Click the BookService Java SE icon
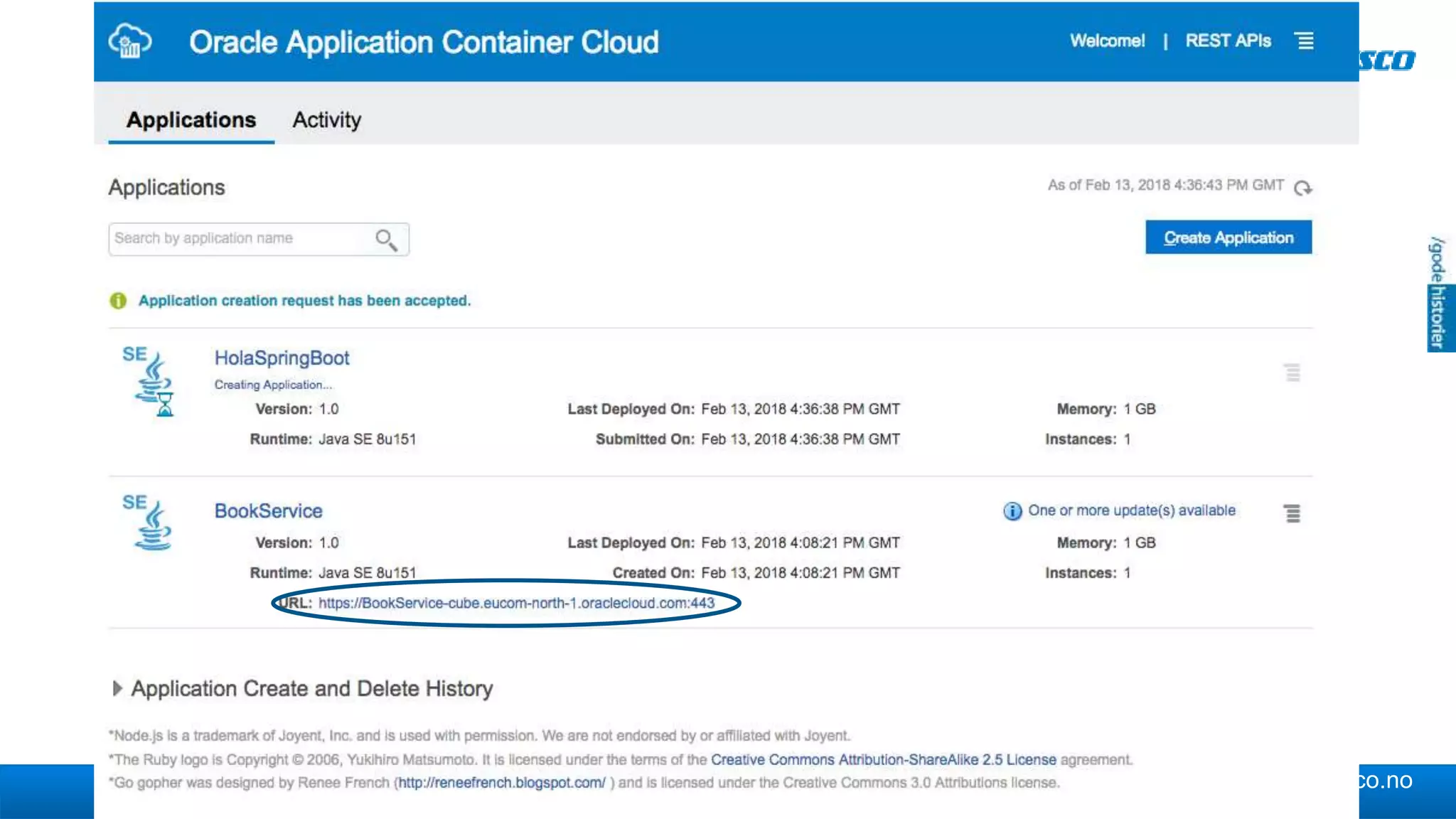Viewport: 1456px width, 819px height. pos(151,524)
